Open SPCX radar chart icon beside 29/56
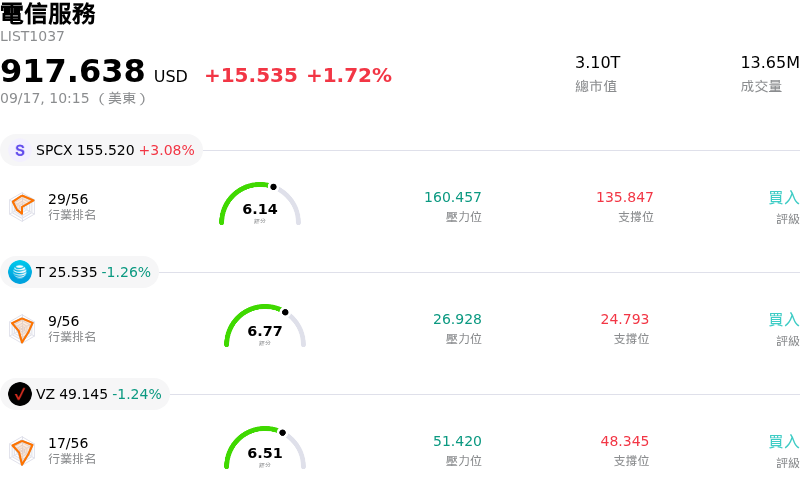800x488 pixels. (22, 207)
